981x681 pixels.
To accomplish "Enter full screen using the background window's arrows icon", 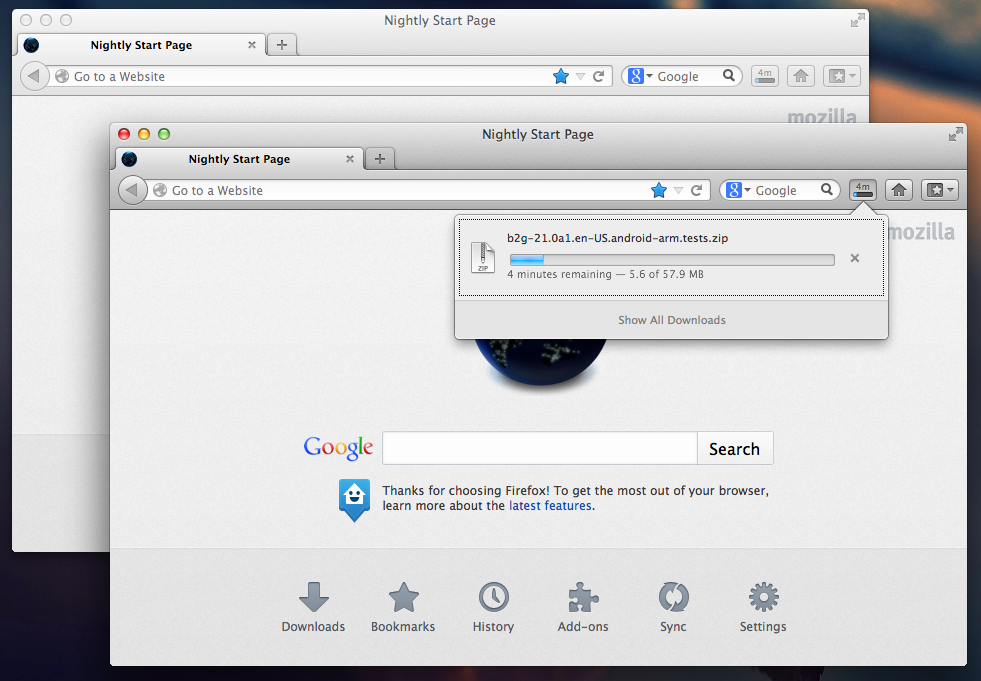I will click(x=857, y=20).
